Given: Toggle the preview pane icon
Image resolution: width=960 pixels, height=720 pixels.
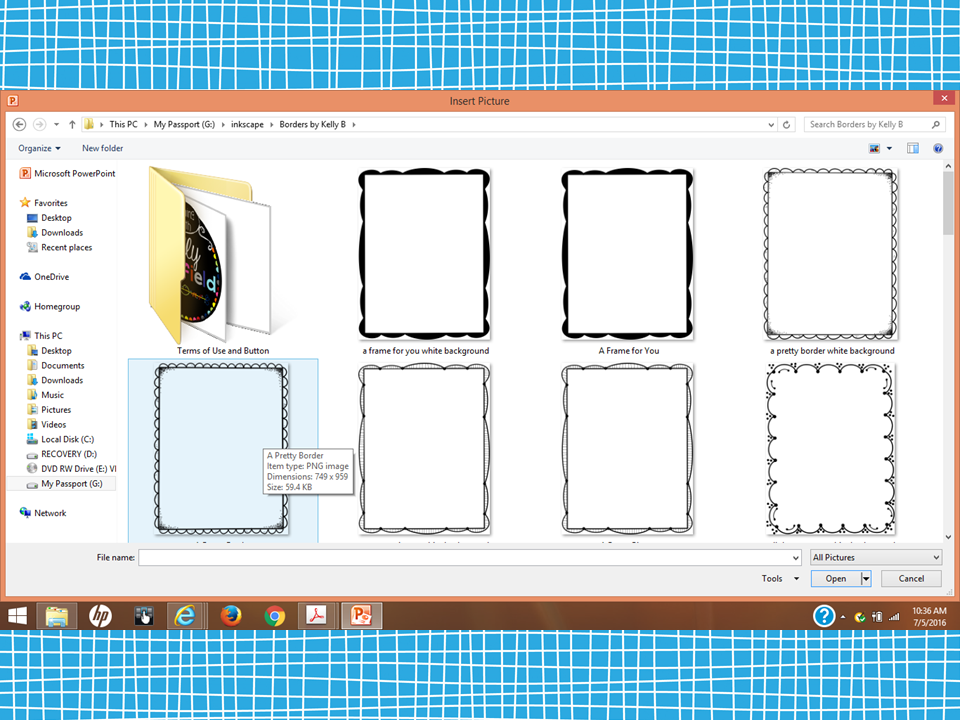Looking at the screenshot, I should pyautogui.click(x=912, y=148).
